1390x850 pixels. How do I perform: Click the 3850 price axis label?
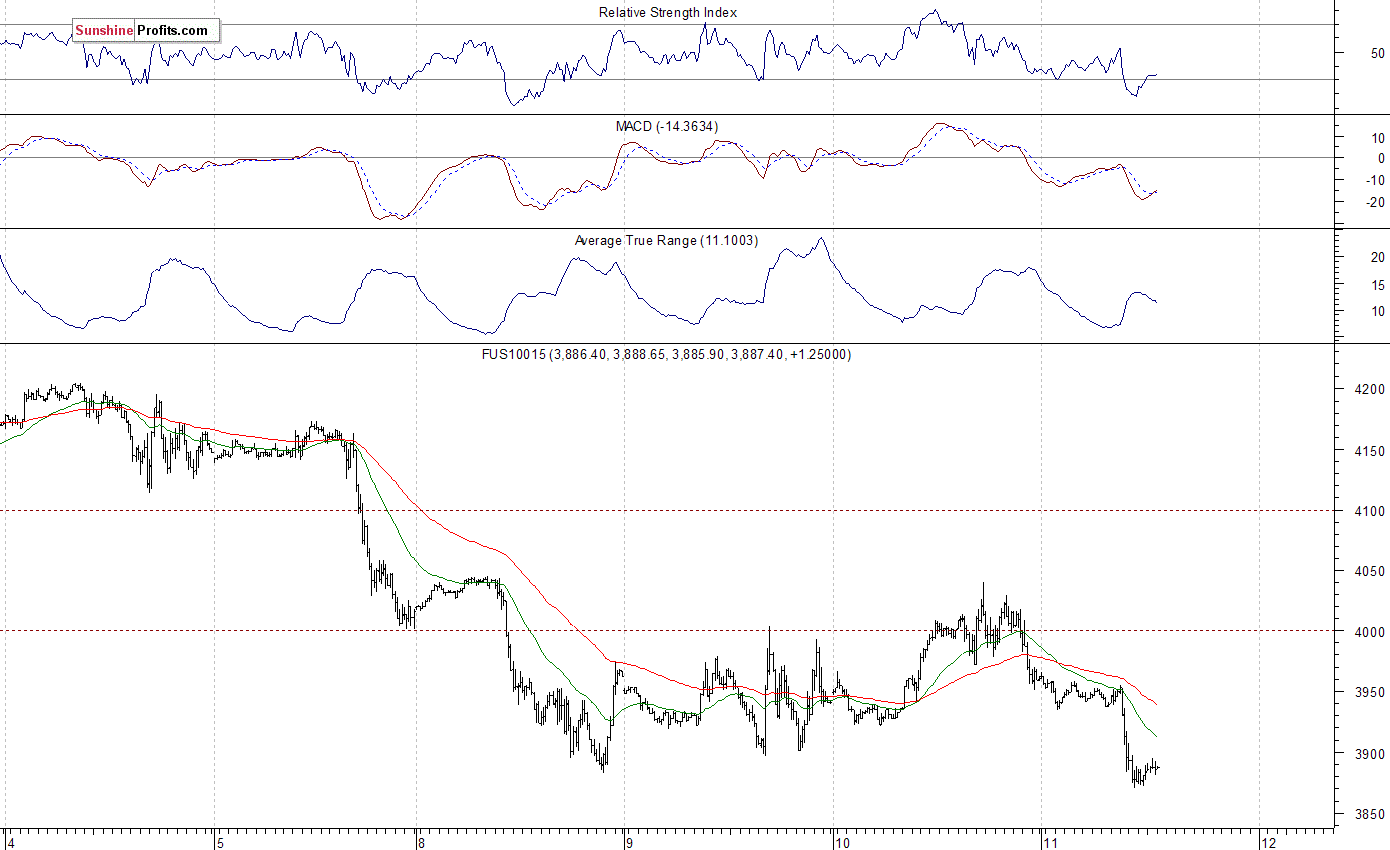[1369, 814]
